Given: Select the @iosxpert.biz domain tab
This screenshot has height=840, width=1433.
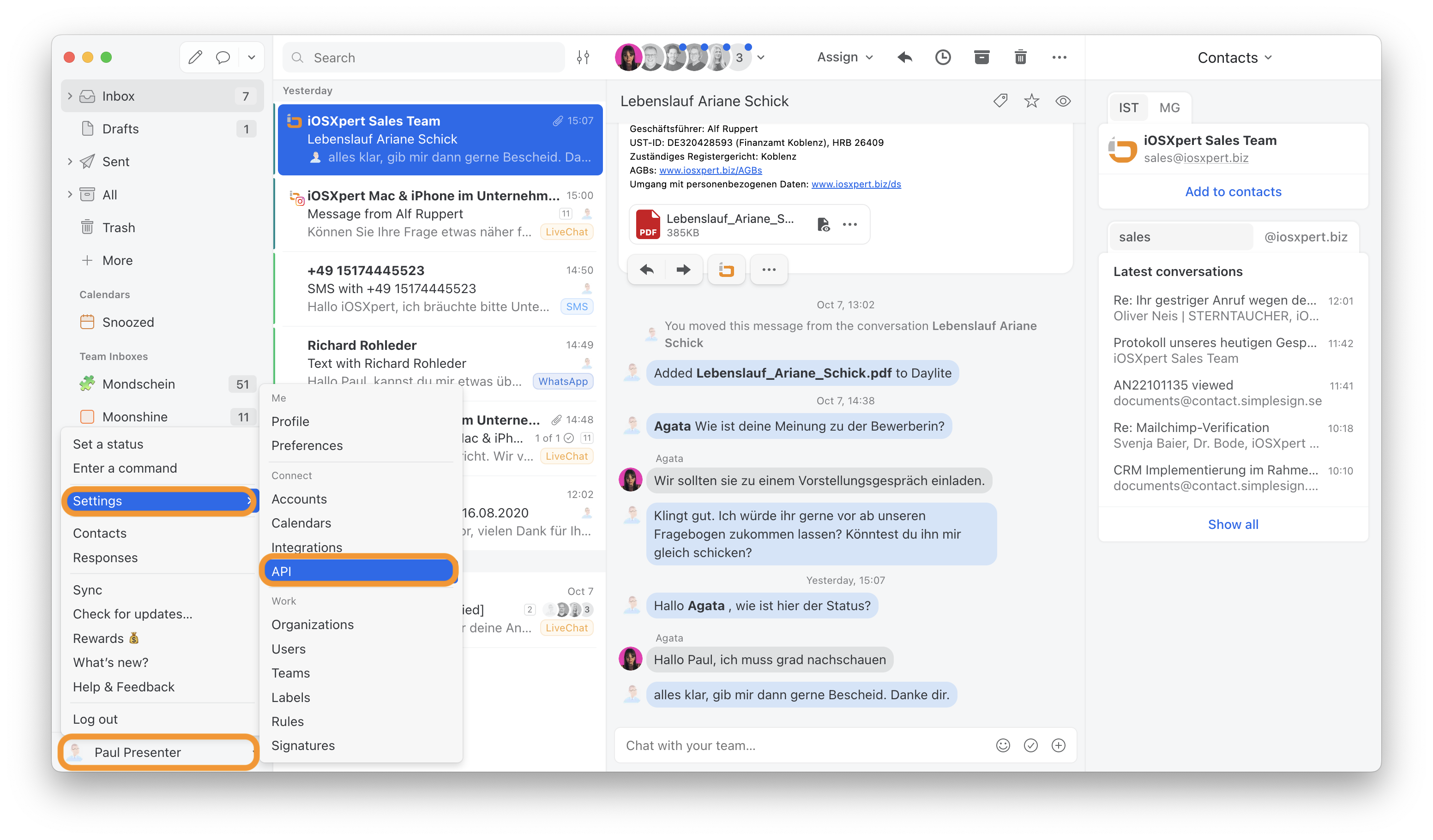Looking at the screenshot, I should (x=1306, y=237).
